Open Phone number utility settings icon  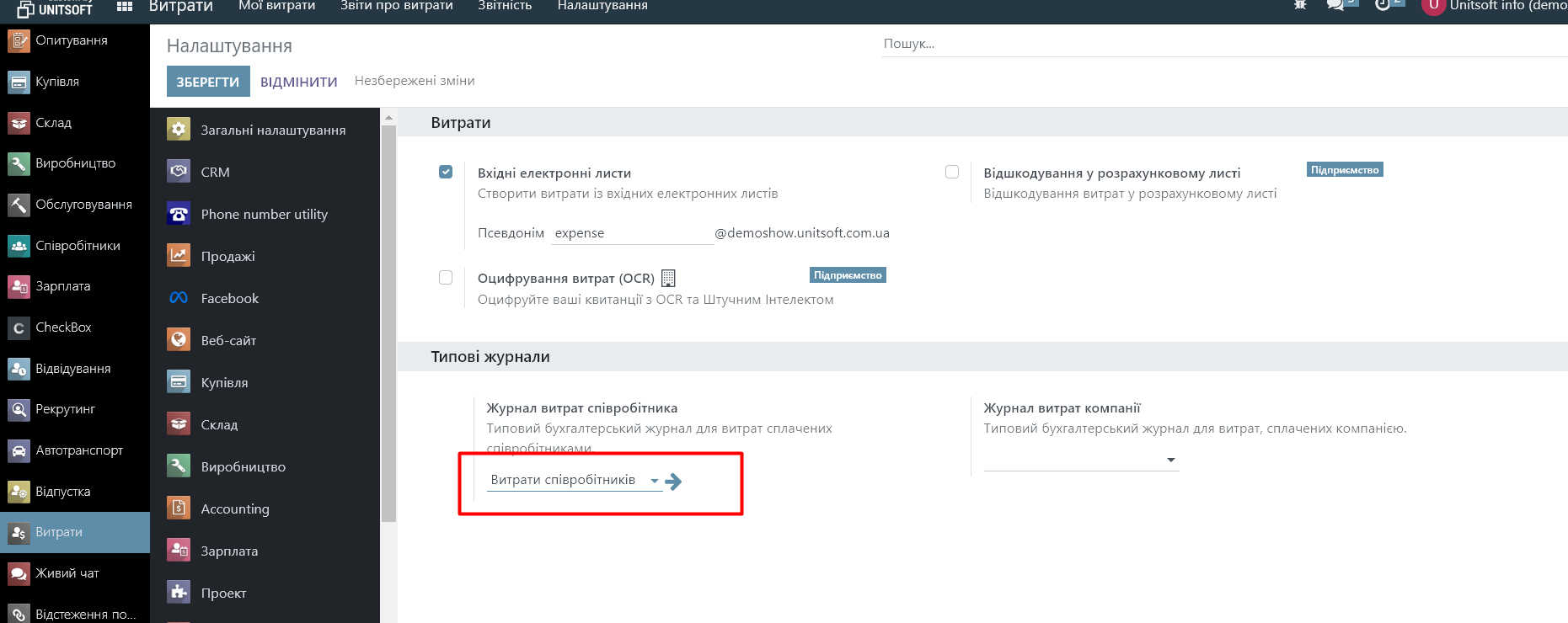click(x=179, y=214)
